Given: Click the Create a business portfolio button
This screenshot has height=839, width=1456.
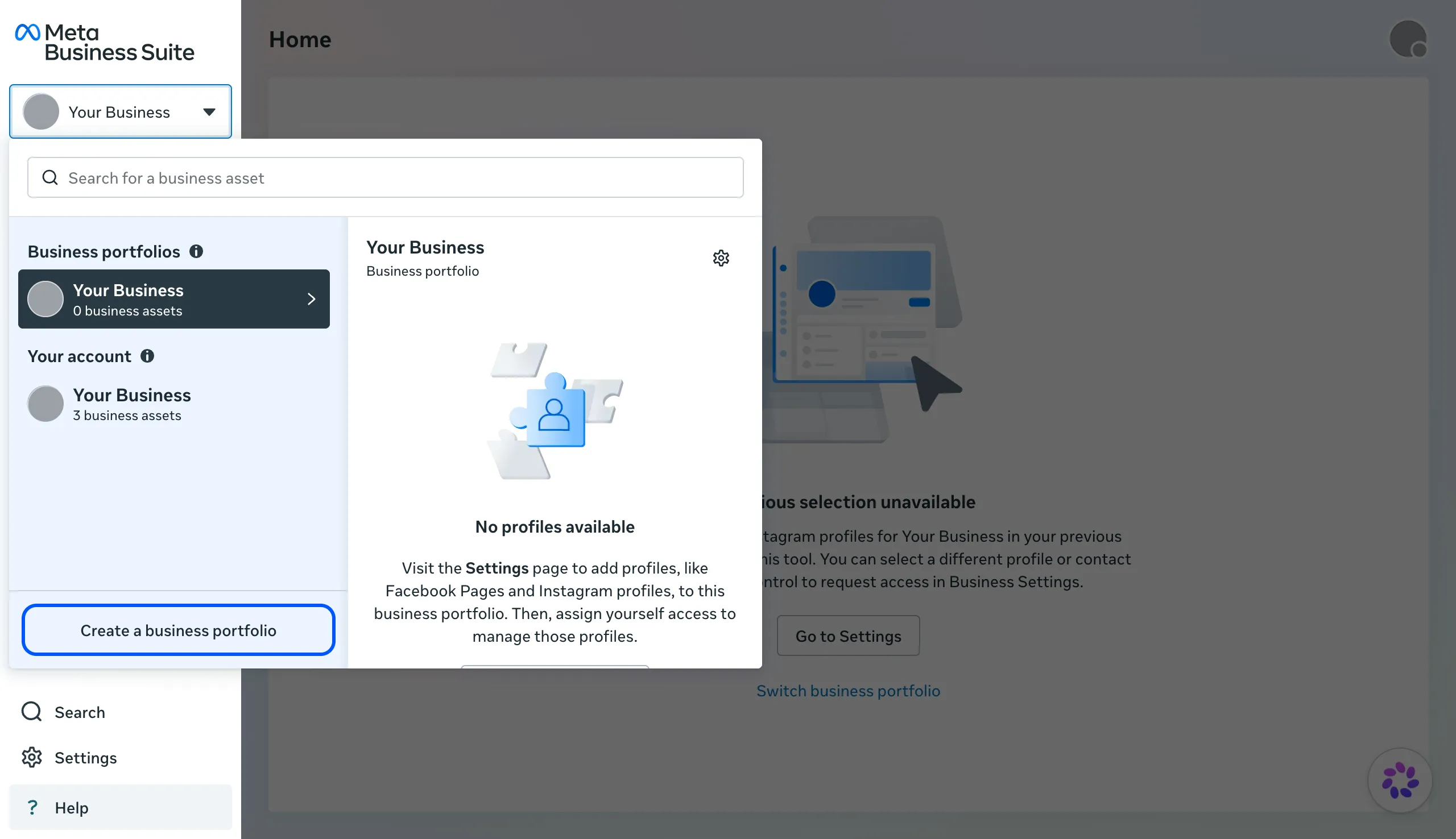Looking at the screenshot, I should coord(178,630).
